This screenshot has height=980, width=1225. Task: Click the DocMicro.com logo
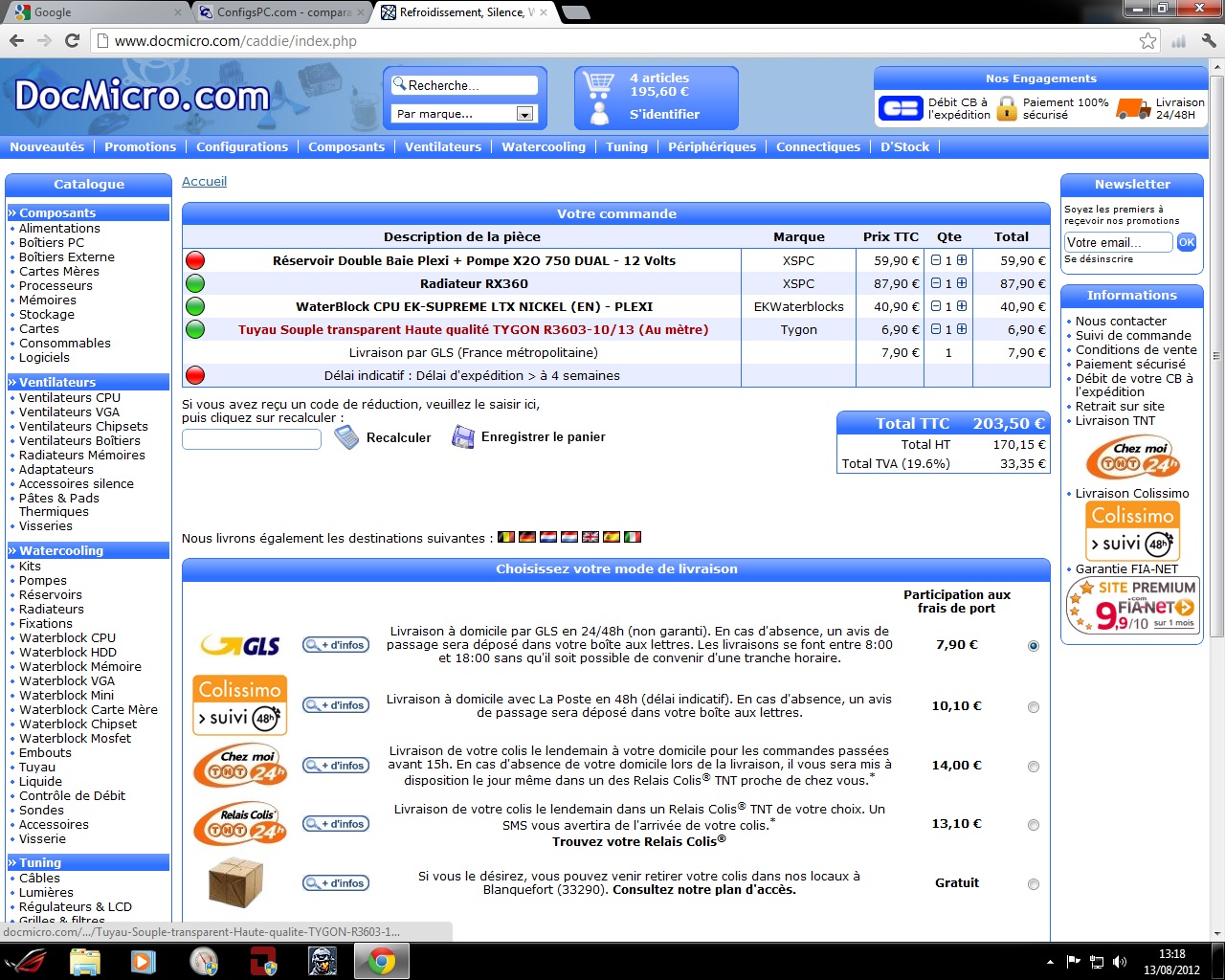point(142,96)
